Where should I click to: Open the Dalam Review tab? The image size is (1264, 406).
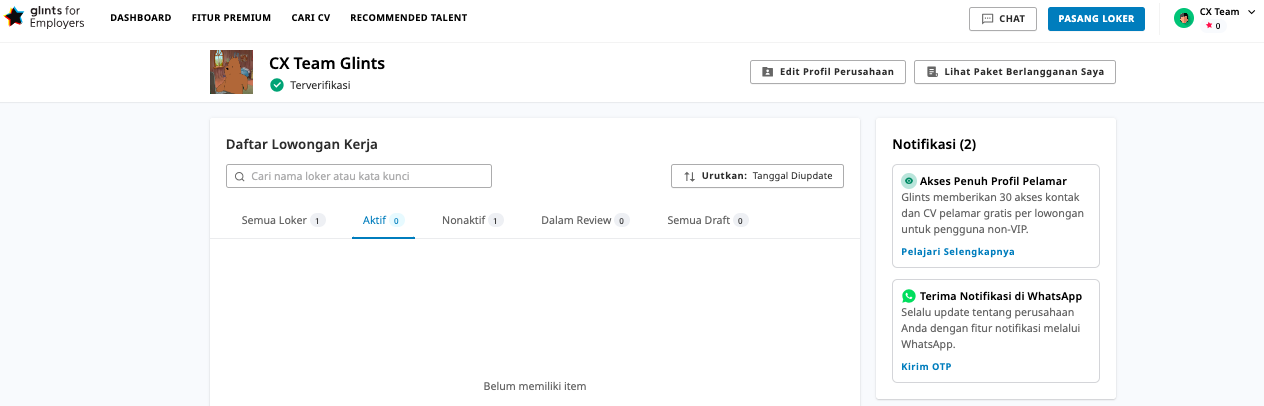click(585, 220)
